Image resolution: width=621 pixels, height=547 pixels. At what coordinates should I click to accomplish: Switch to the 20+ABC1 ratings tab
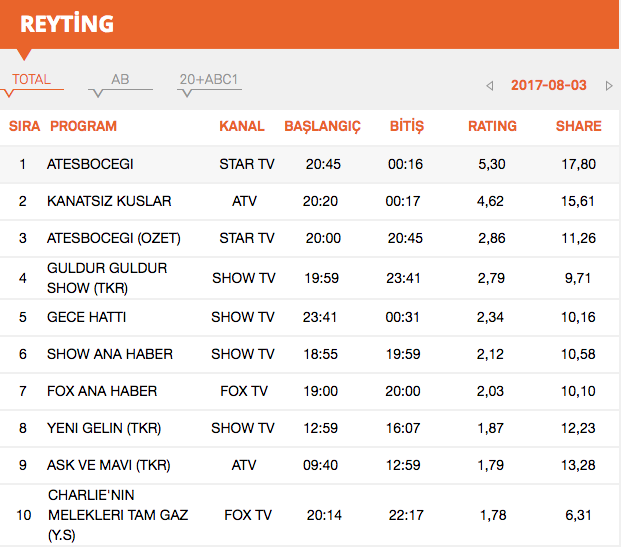click(x=209, y=80)
